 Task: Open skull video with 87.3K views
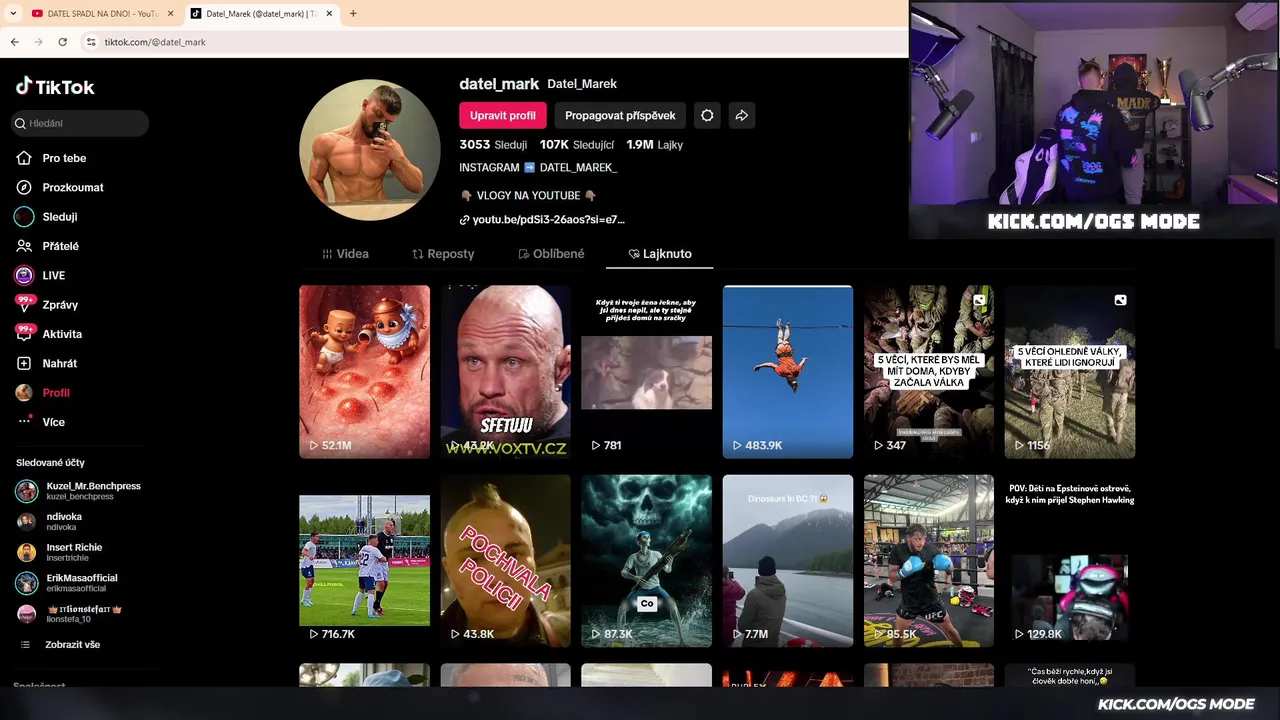click(x=647, y=561)
